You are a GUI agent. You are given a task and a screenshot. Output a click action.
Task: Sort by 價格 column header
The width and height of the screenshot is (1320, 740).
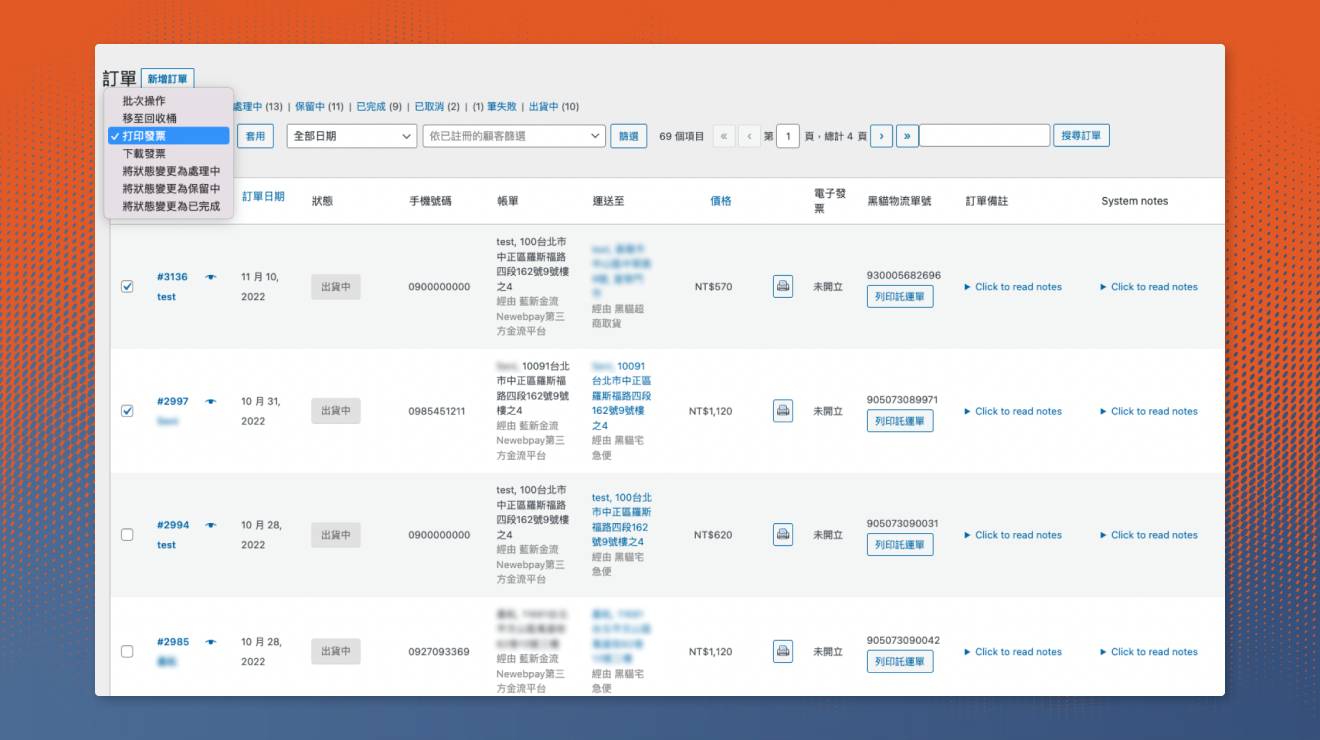point(721,201)
